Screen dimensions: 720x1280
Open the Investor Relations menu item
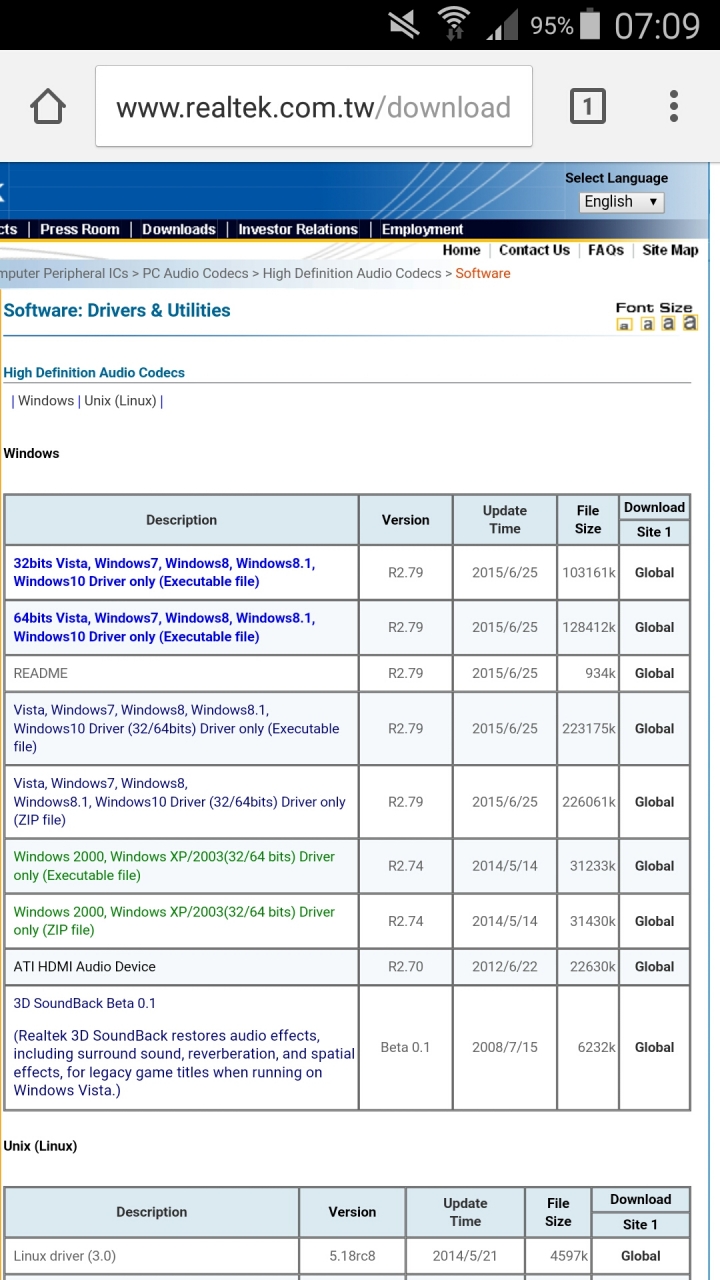coord(298,229)
